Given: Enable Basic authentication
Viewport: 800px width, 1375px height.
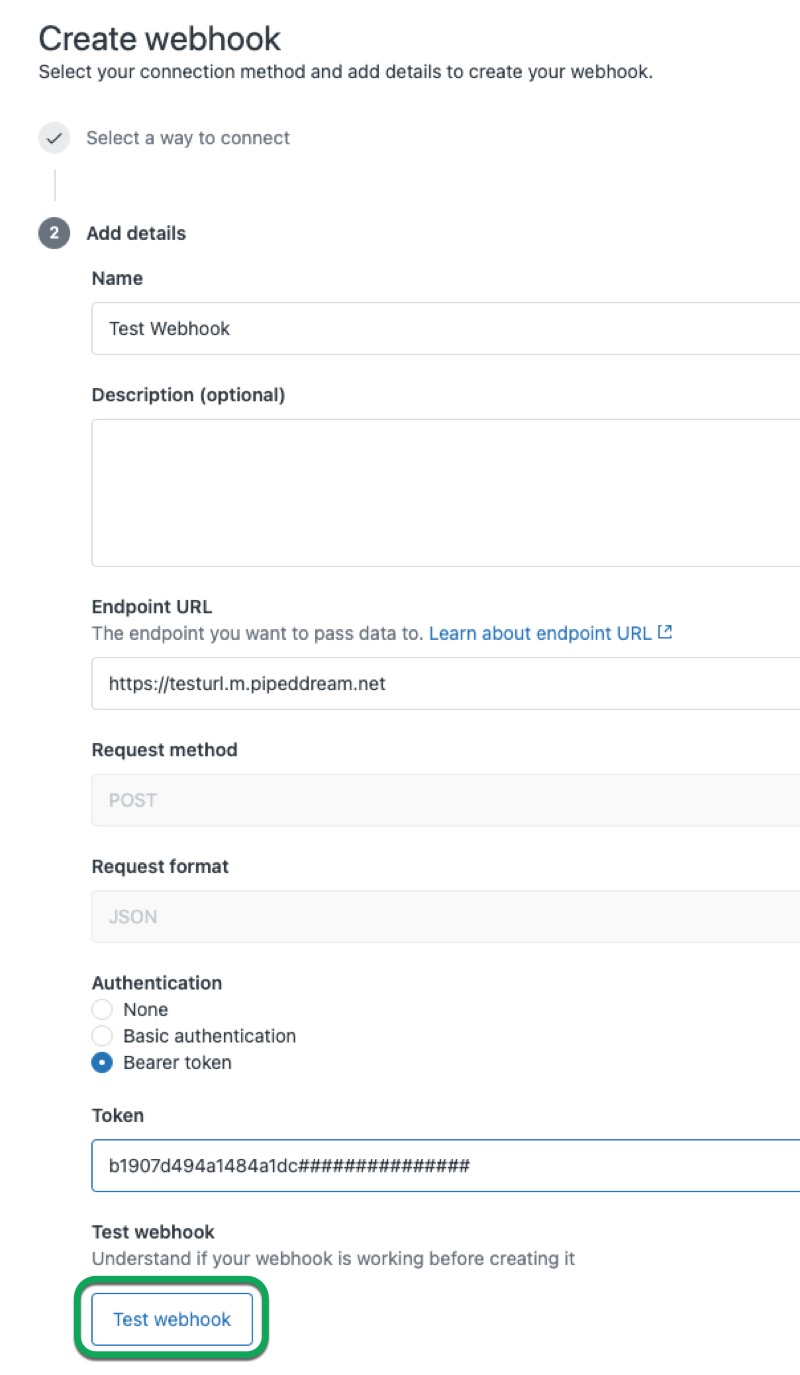Looking at the screenshot, I should point(101,1036).
